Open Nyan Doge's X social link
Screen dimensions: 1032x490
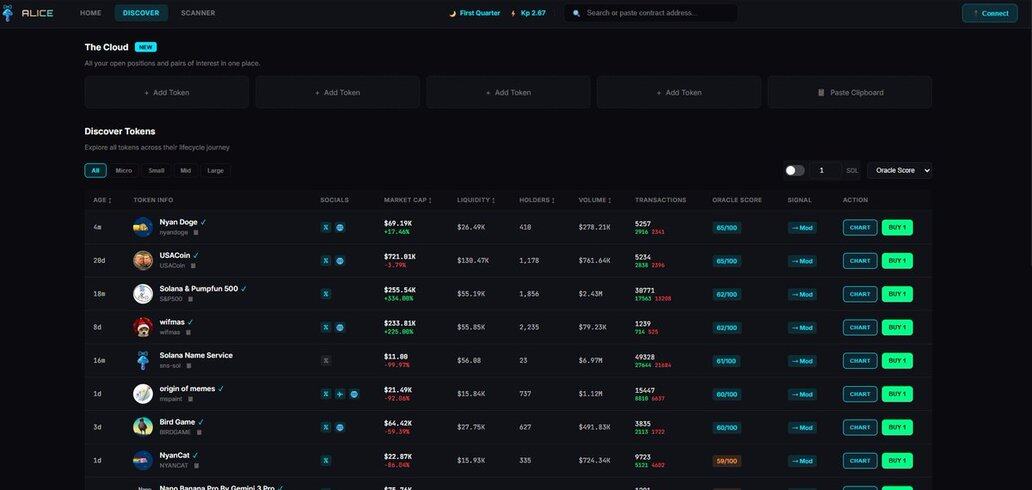pyautogui.click(x=326, y=228)
